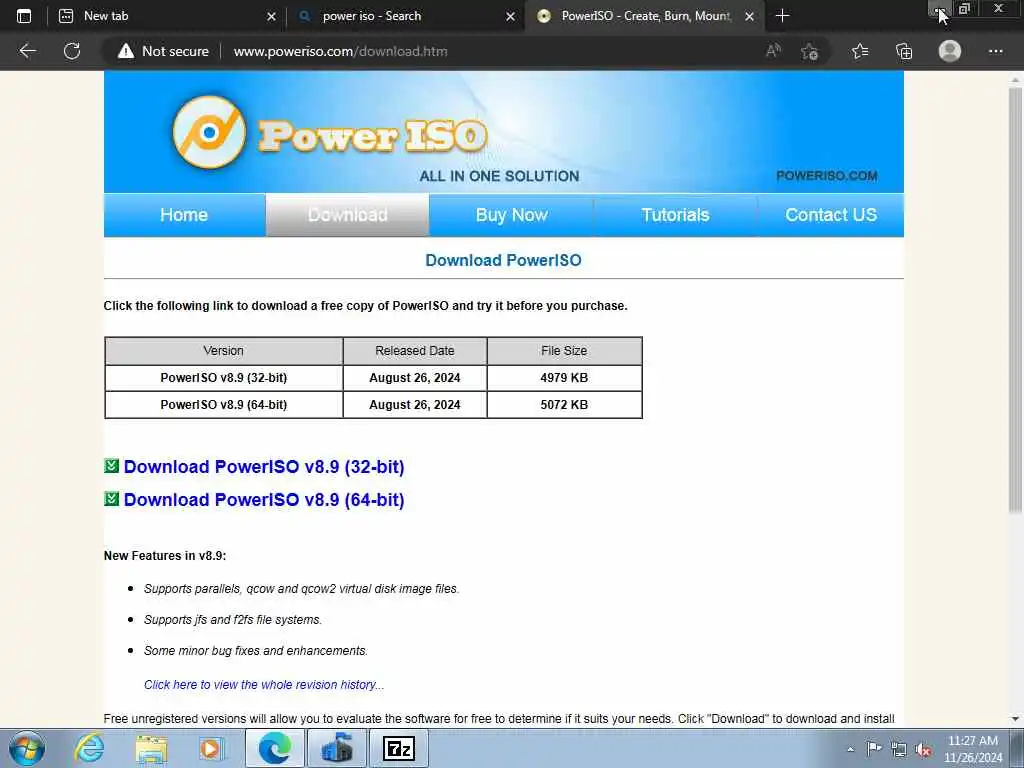Open Windows Media Player taskbar icon

[211, 748]
